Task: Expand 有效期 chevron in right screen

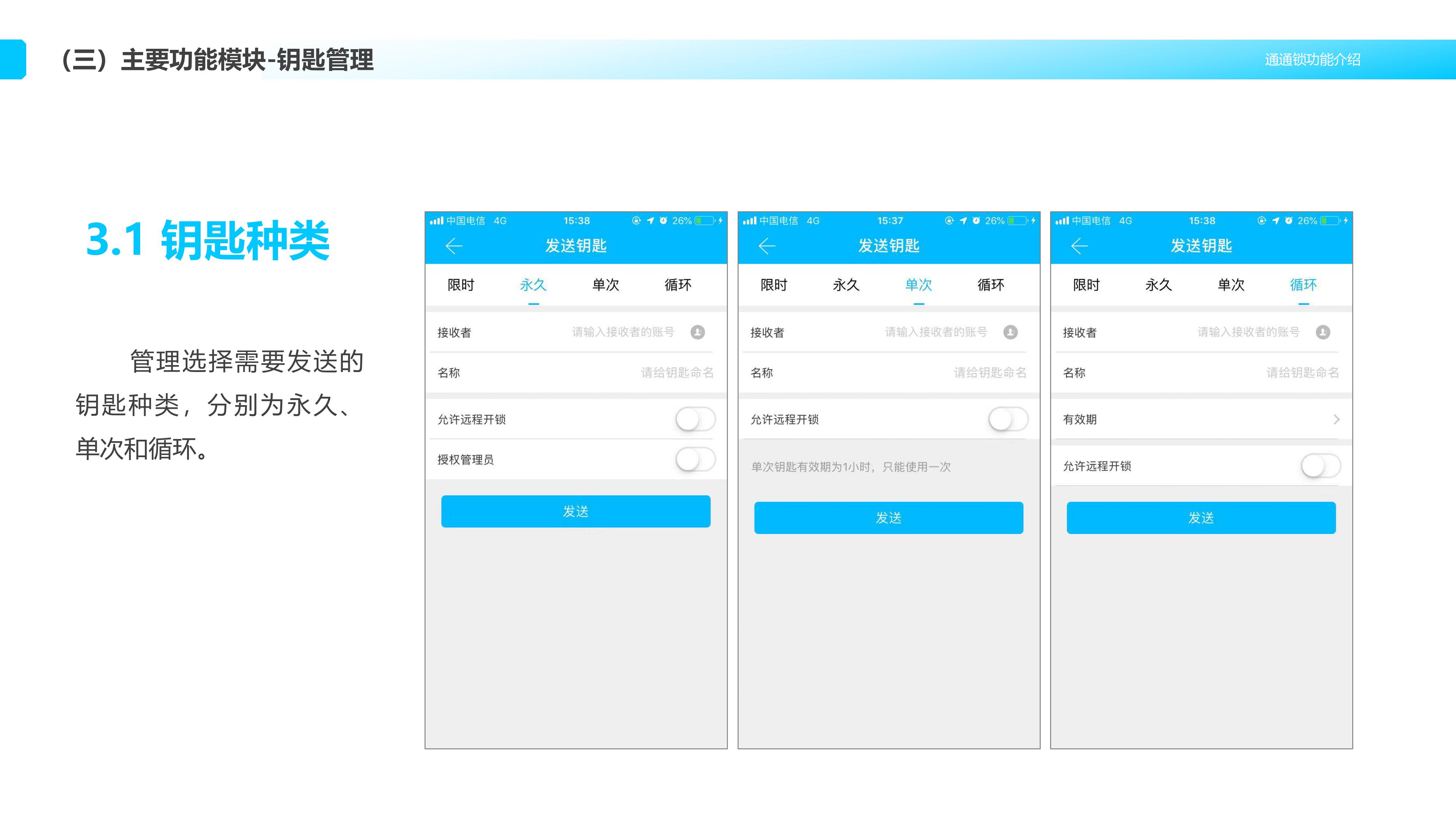Action: pyautogui.click(x=1336, y=419)
